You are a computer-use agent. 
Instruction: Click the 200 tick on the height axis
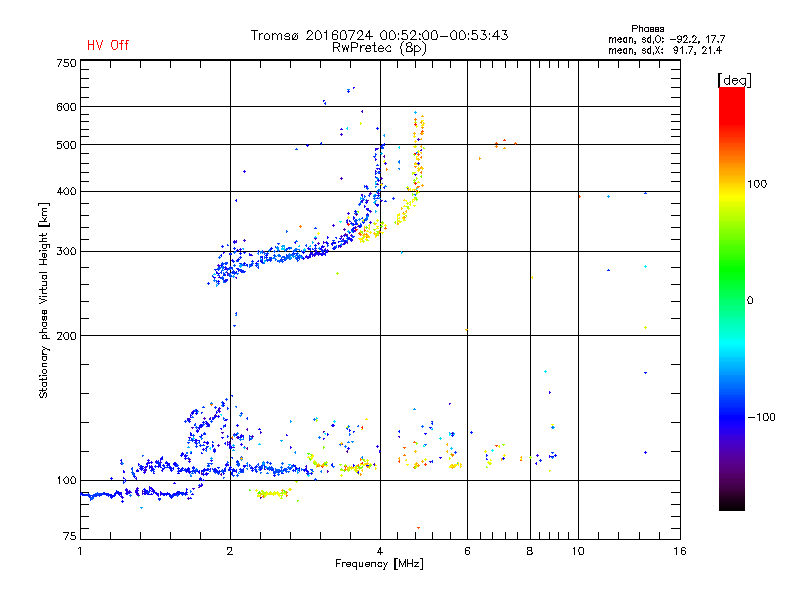[66, 336]
